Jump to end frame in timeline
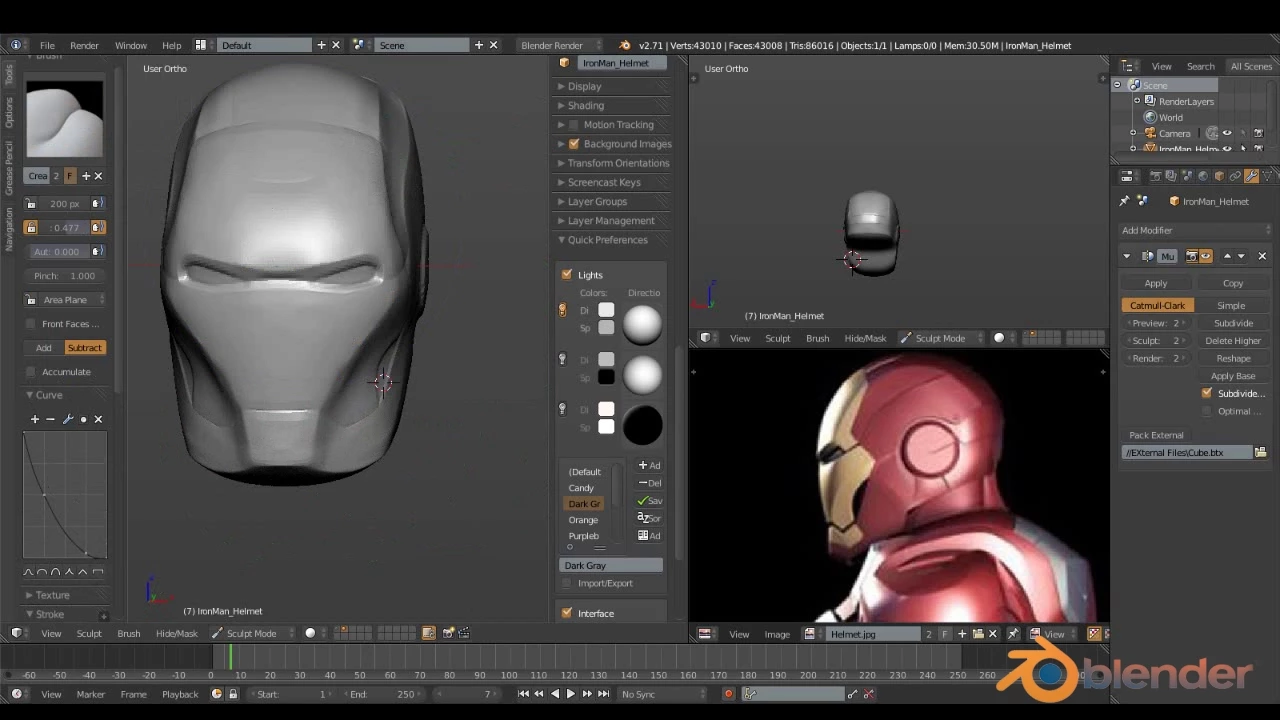The height and width of the screenshot is (720, 1280). [603, 694]
